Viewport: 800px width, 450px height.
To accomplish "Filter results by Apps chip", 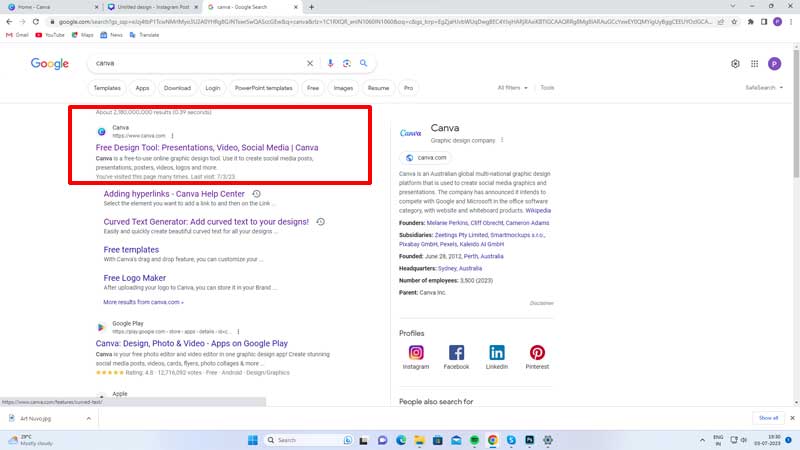I will coord(142,88).
